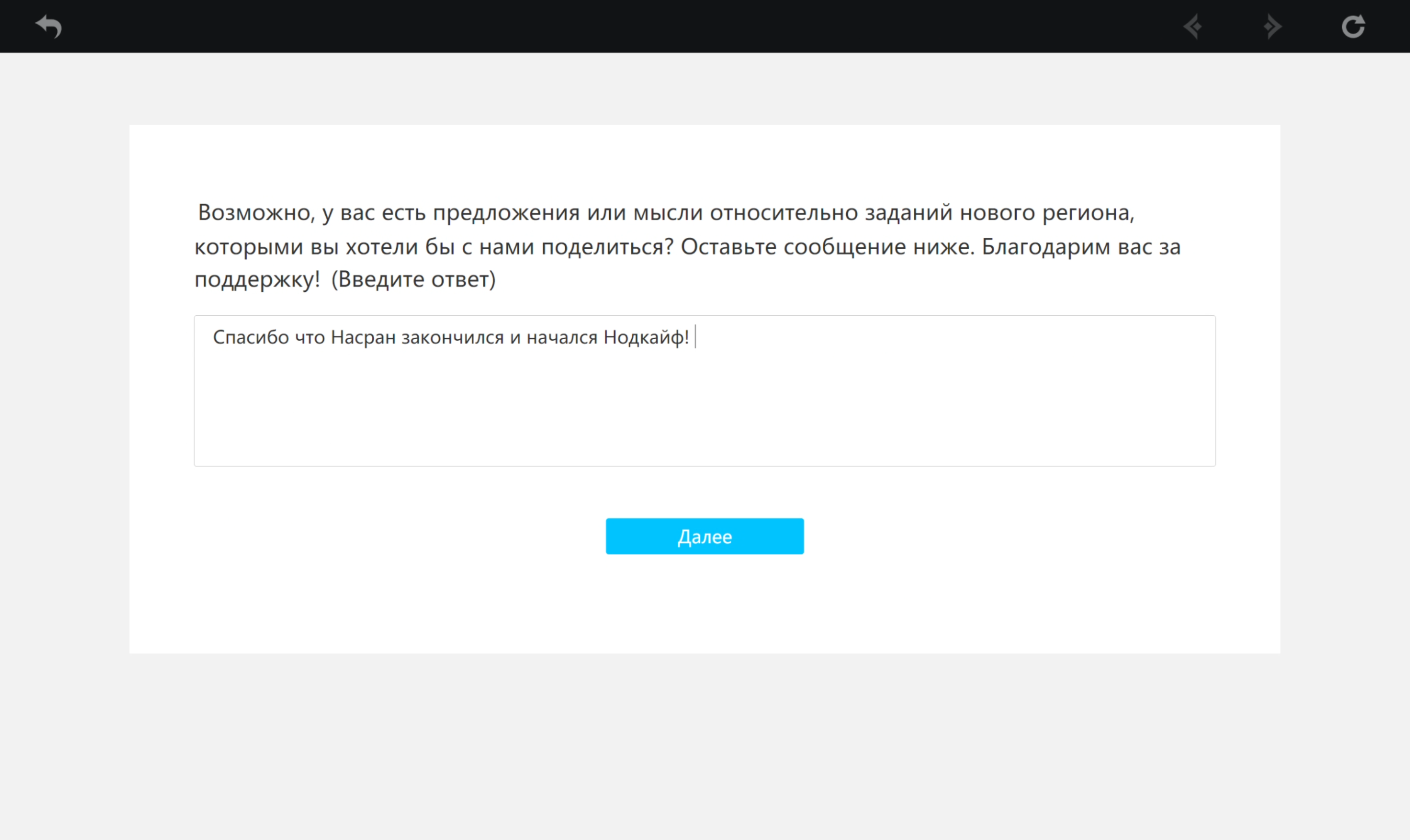Click the white card area below the Далее button

pos(704,606)
